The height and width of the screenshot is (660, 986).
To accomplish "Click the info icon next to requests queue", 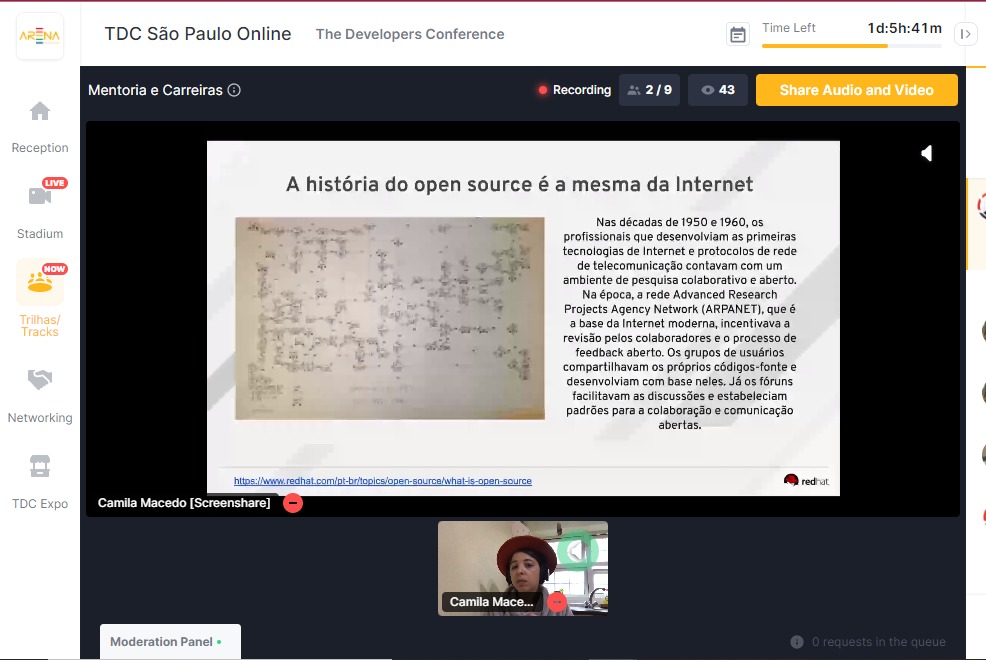I will tap(797, 642).
